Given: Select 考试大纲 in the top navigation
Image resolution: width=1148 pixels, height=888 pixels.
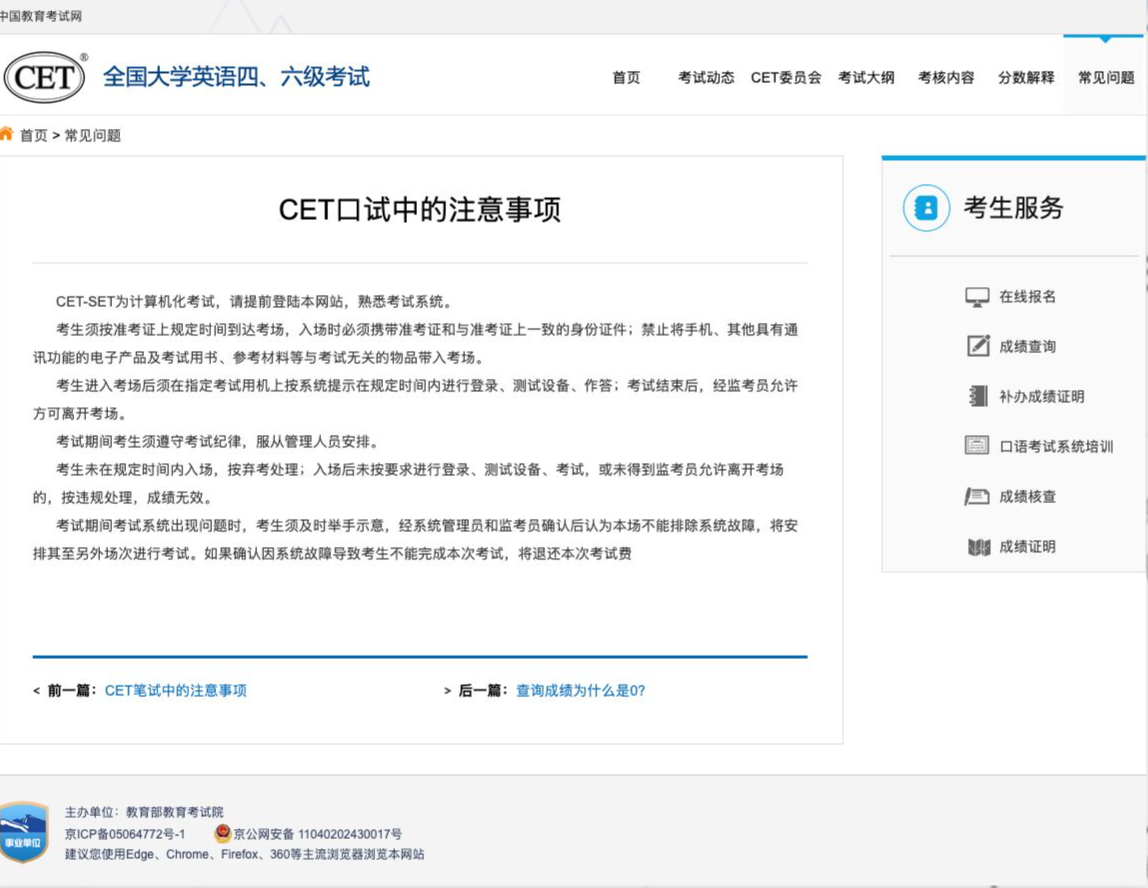Looking at the screenshot, I should 866,78.
